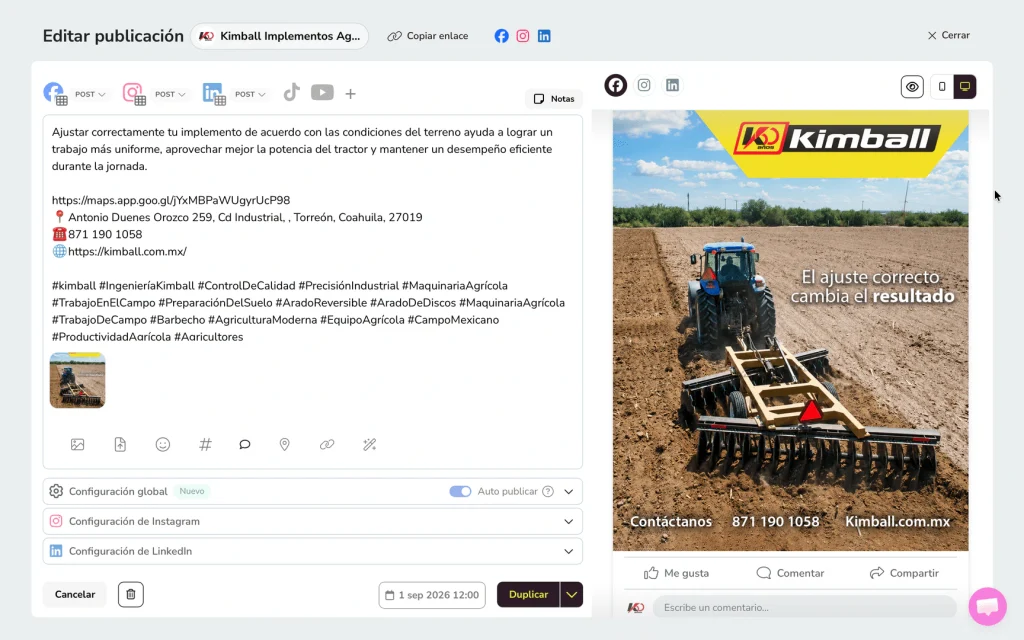Image resolution: width=1024 pixels, height=640 pixels.
Task: Open the AI magic wand assistant
Action: pyautogui.click(x=370, y=445)
